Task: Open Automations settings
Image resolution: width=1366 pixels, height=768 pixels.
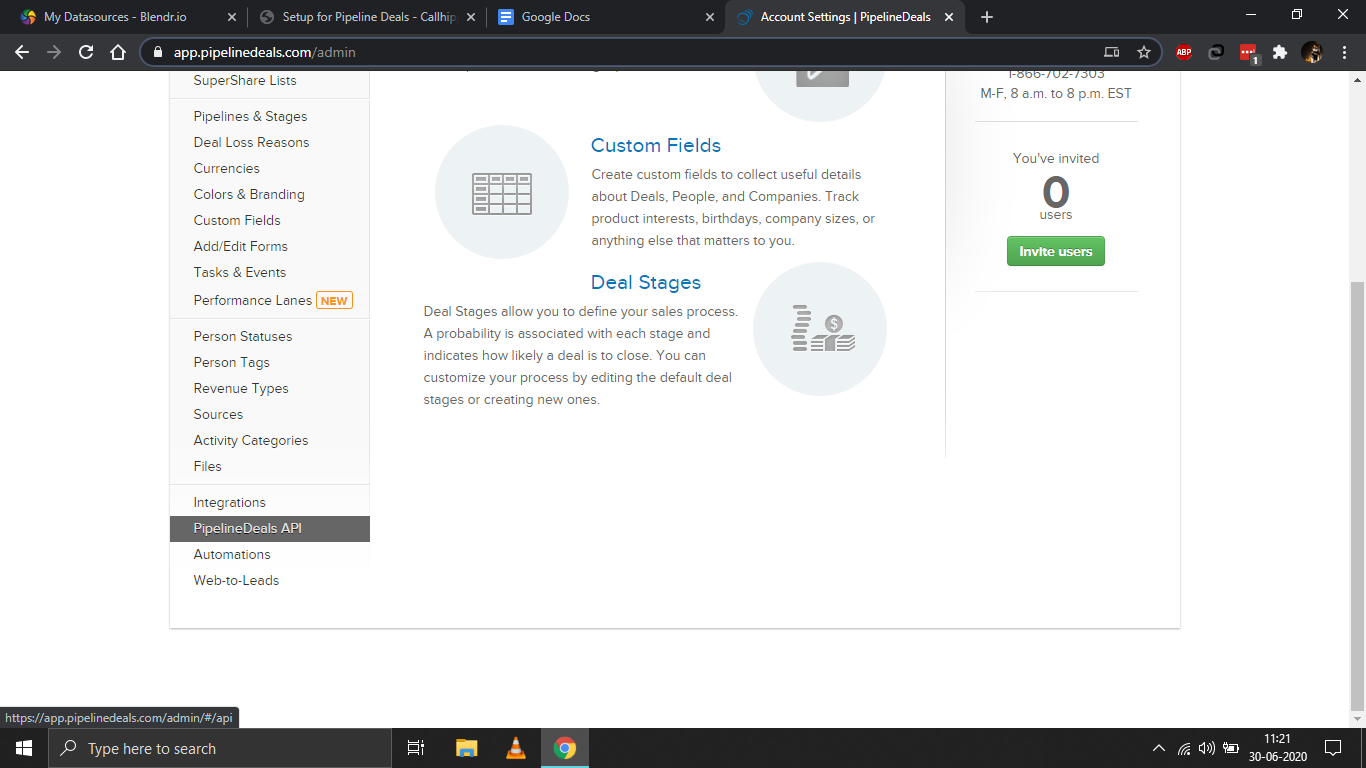Action: [232, 554]
